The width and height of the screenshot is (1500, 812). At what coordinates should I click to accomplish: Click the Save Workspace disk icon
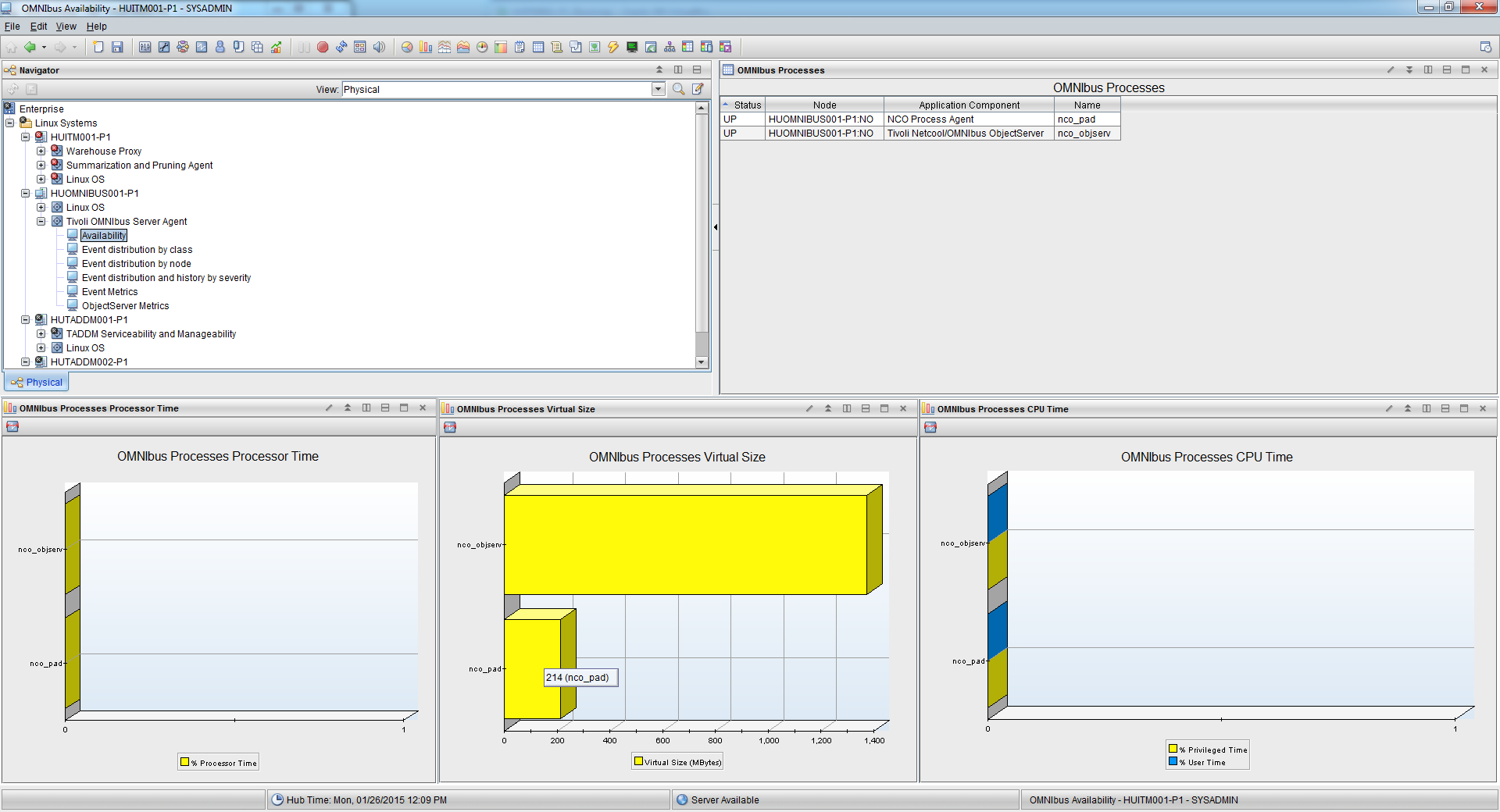coord(117,47)
